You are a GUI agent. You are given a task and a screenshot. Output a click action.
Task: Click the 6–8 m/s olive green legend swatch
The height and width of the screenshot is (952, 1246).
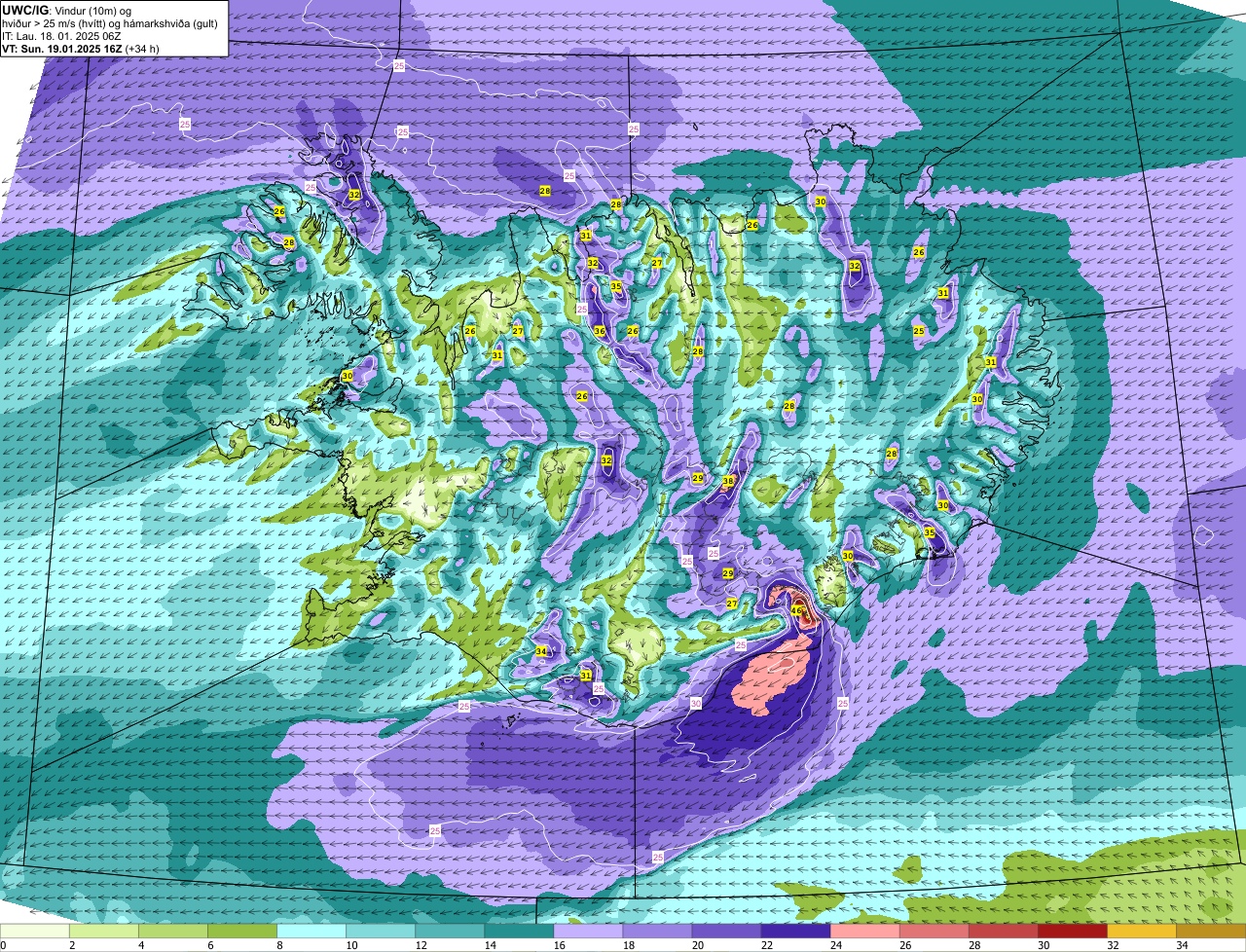pos(241,932)
